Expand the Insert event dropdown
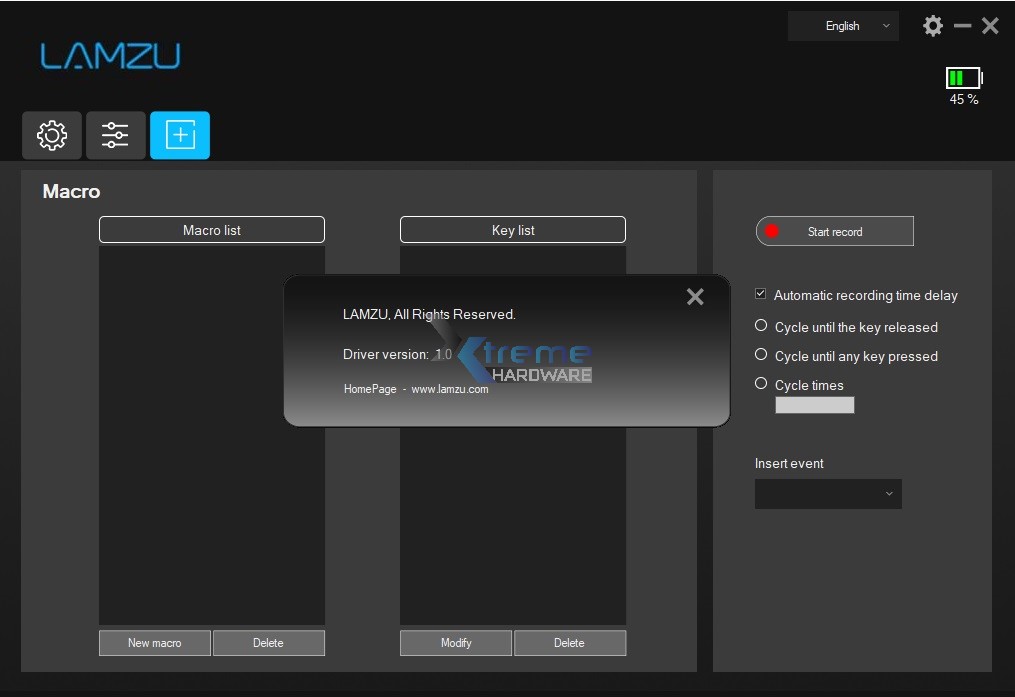 point(828,493)
